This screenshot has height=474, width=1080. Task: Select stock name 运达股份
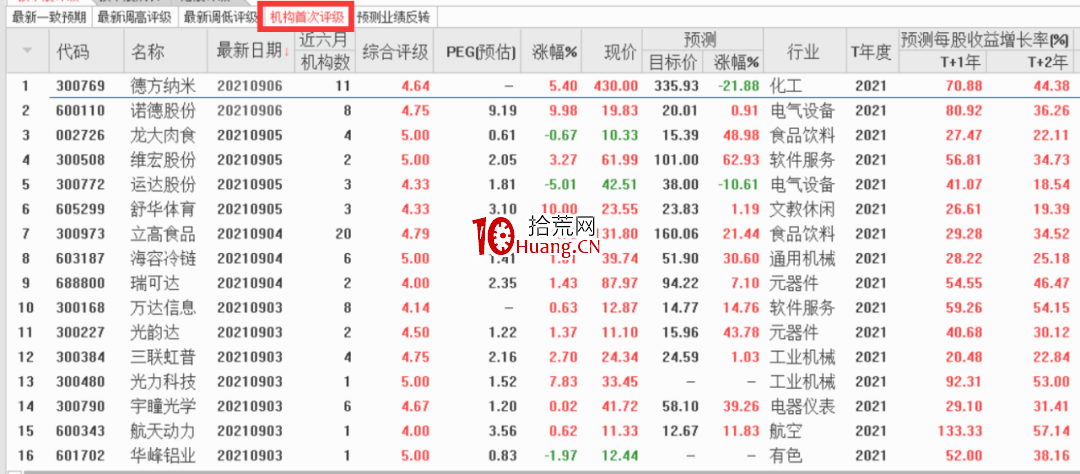pyautogui.click(x=163, y=185)
